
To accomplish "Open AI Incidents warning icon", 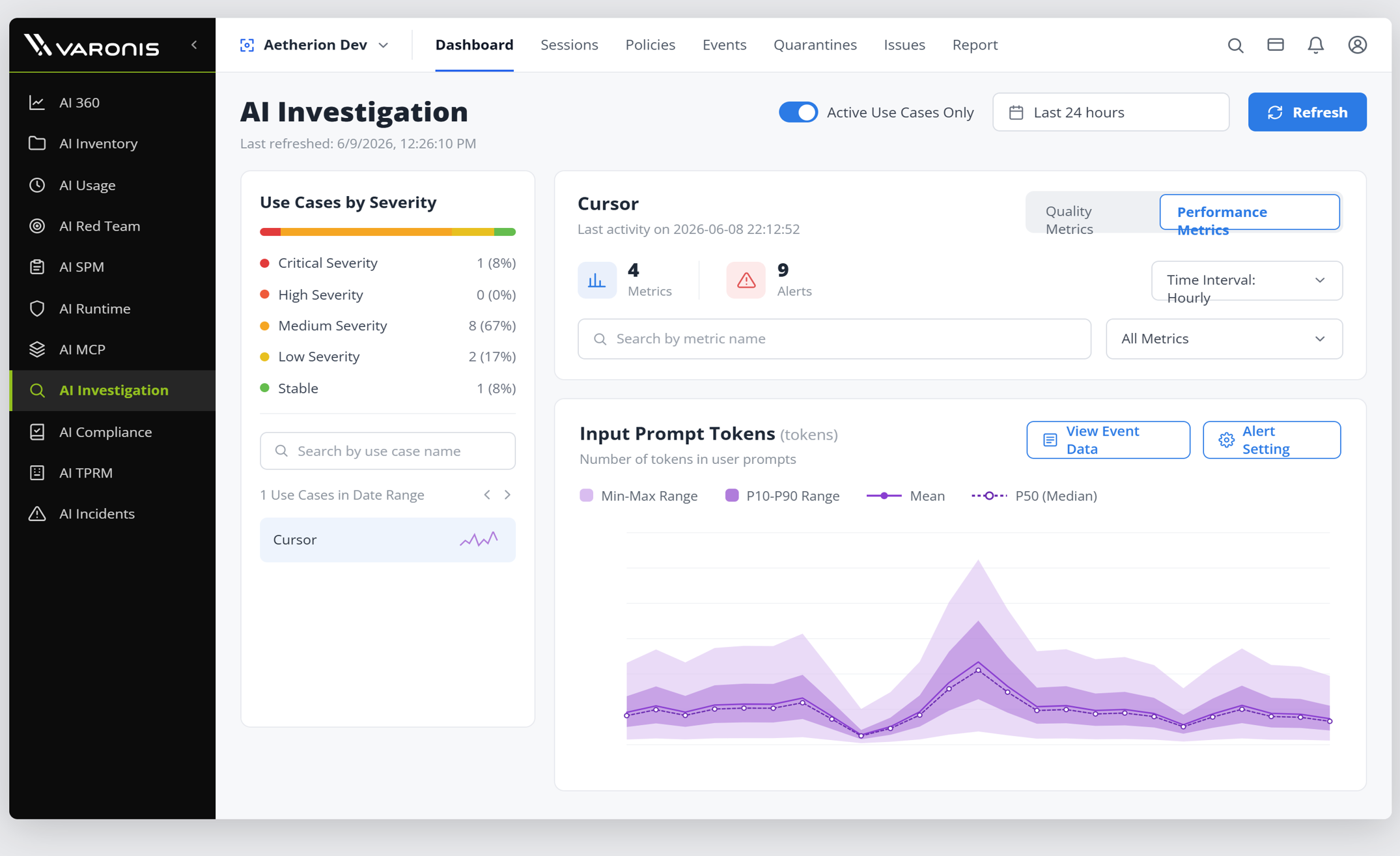I will pyautogui.click(x=37, y=513).
